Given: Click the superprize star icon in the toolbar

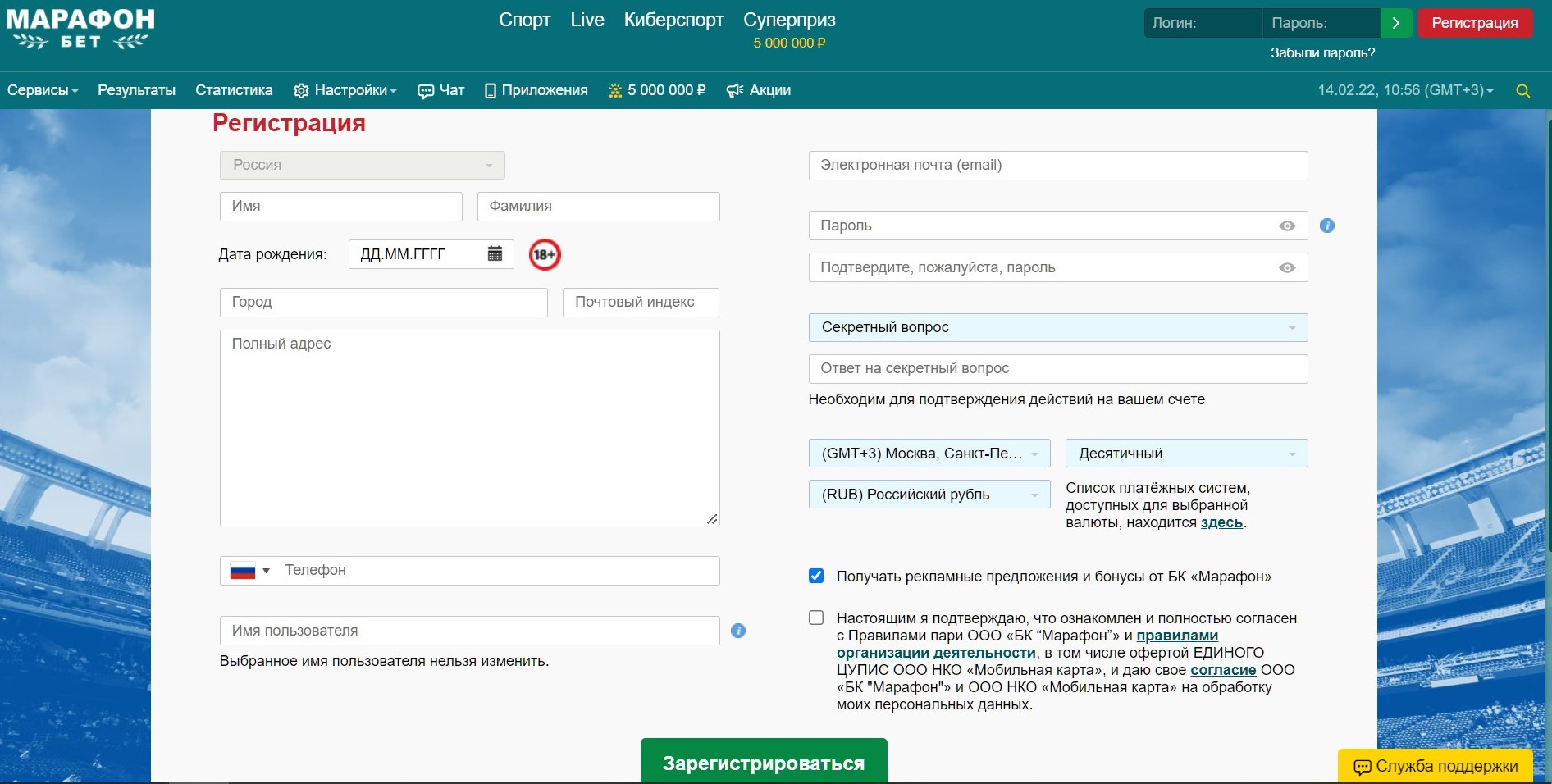Looking at the screenshot, I should pyautogui.click(x=615, y=91).
